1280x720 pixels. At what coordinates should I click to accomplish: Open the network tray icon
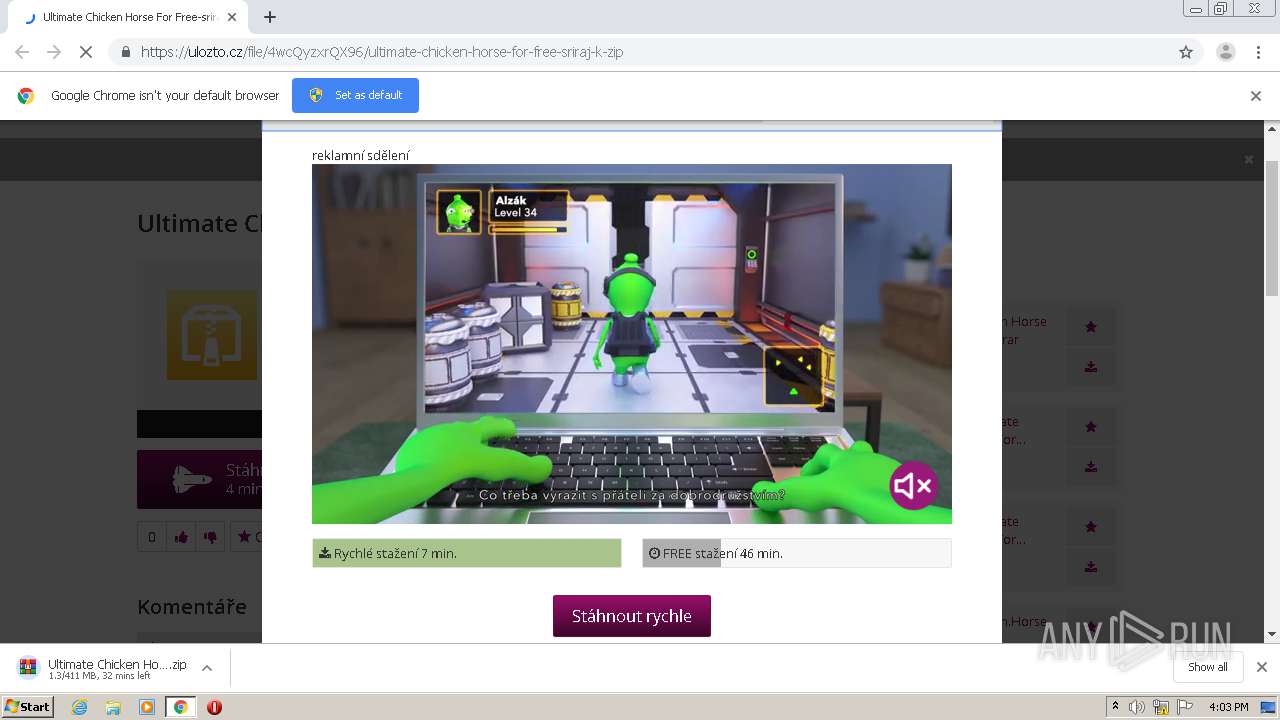[x=1161, y=707]
